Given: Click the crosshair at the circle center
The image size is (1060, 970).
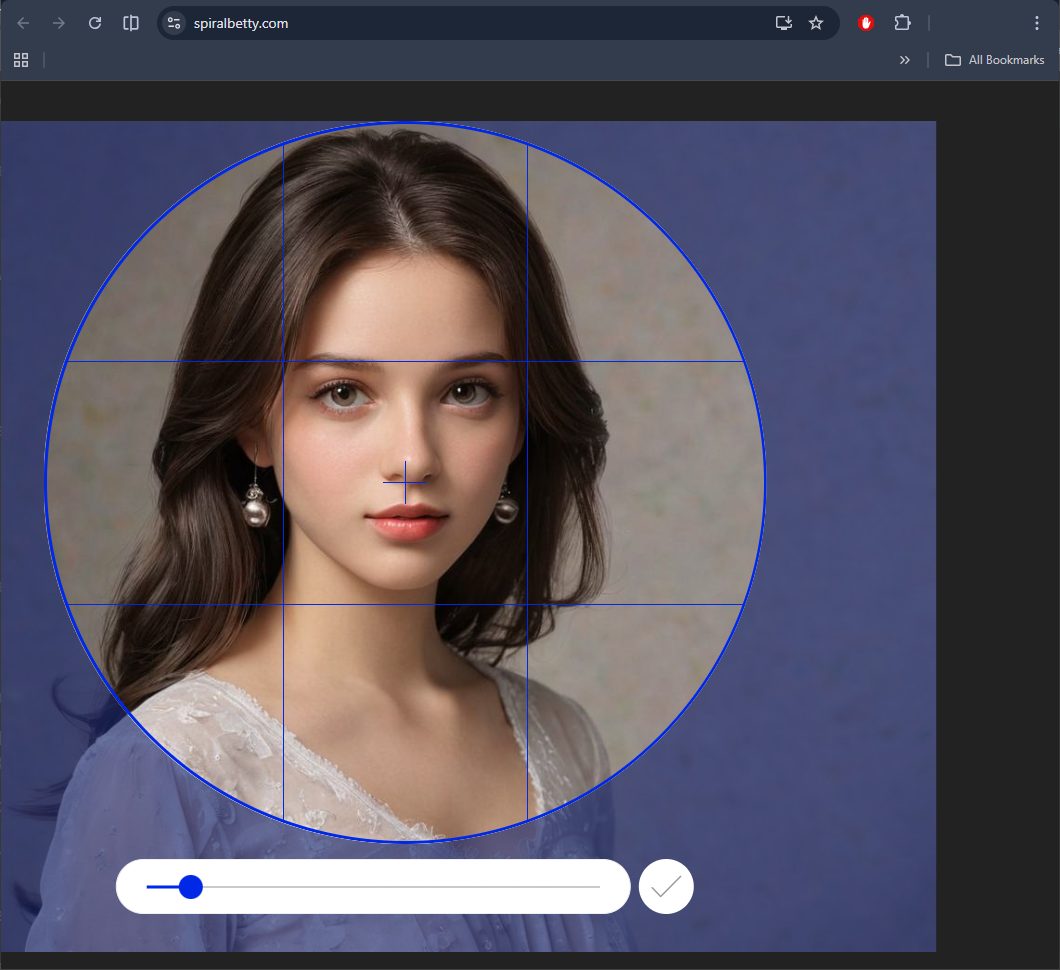Looking at the screenshot, I should click(405, 482).
